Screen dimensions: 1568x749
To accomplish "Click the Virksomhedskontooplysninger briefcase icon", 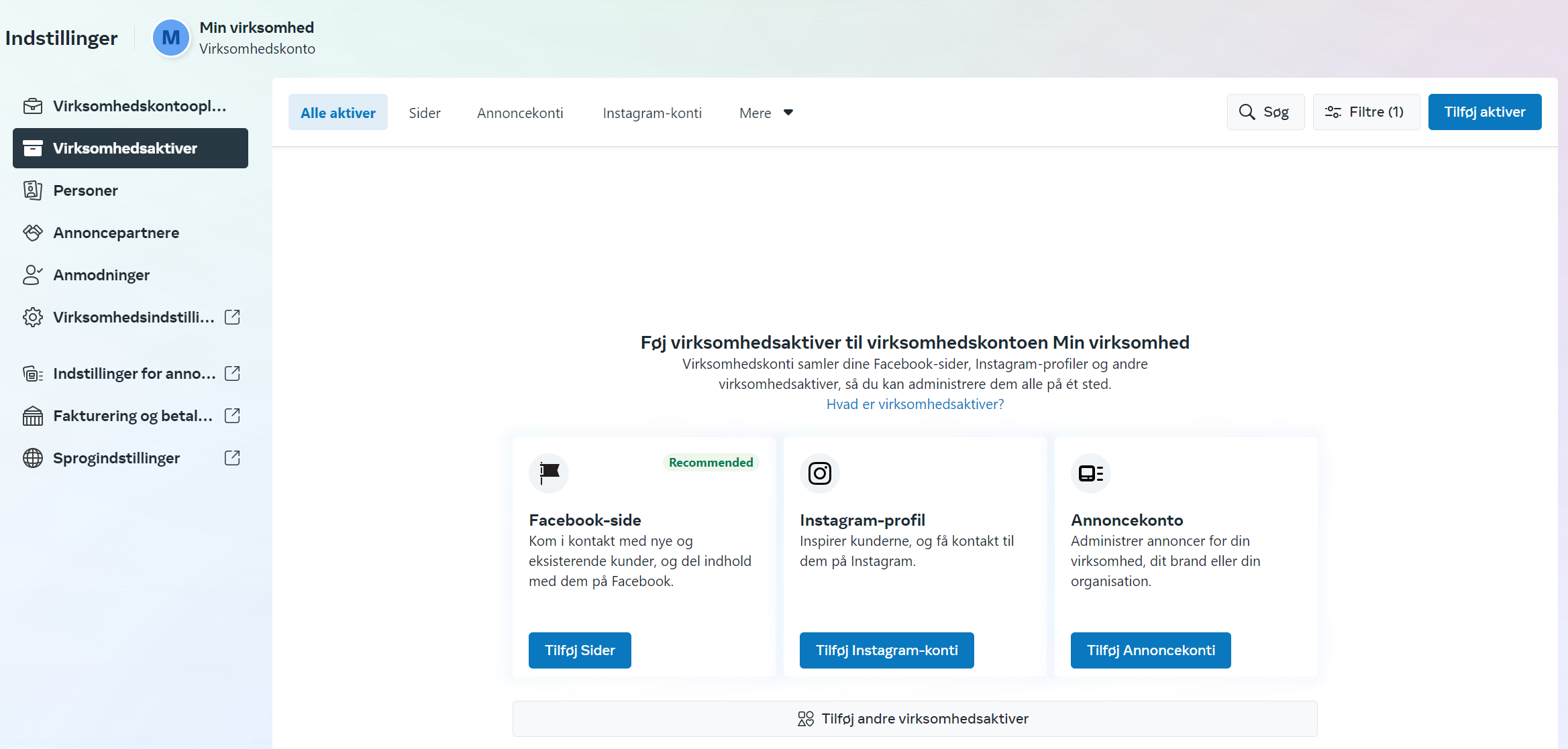I will [33, 106].
